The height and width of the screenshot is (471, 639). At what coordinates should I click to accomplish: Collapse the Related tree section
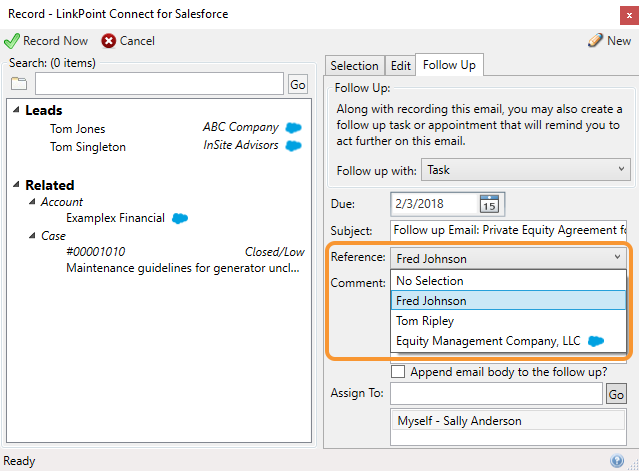[x=16, y=185]
